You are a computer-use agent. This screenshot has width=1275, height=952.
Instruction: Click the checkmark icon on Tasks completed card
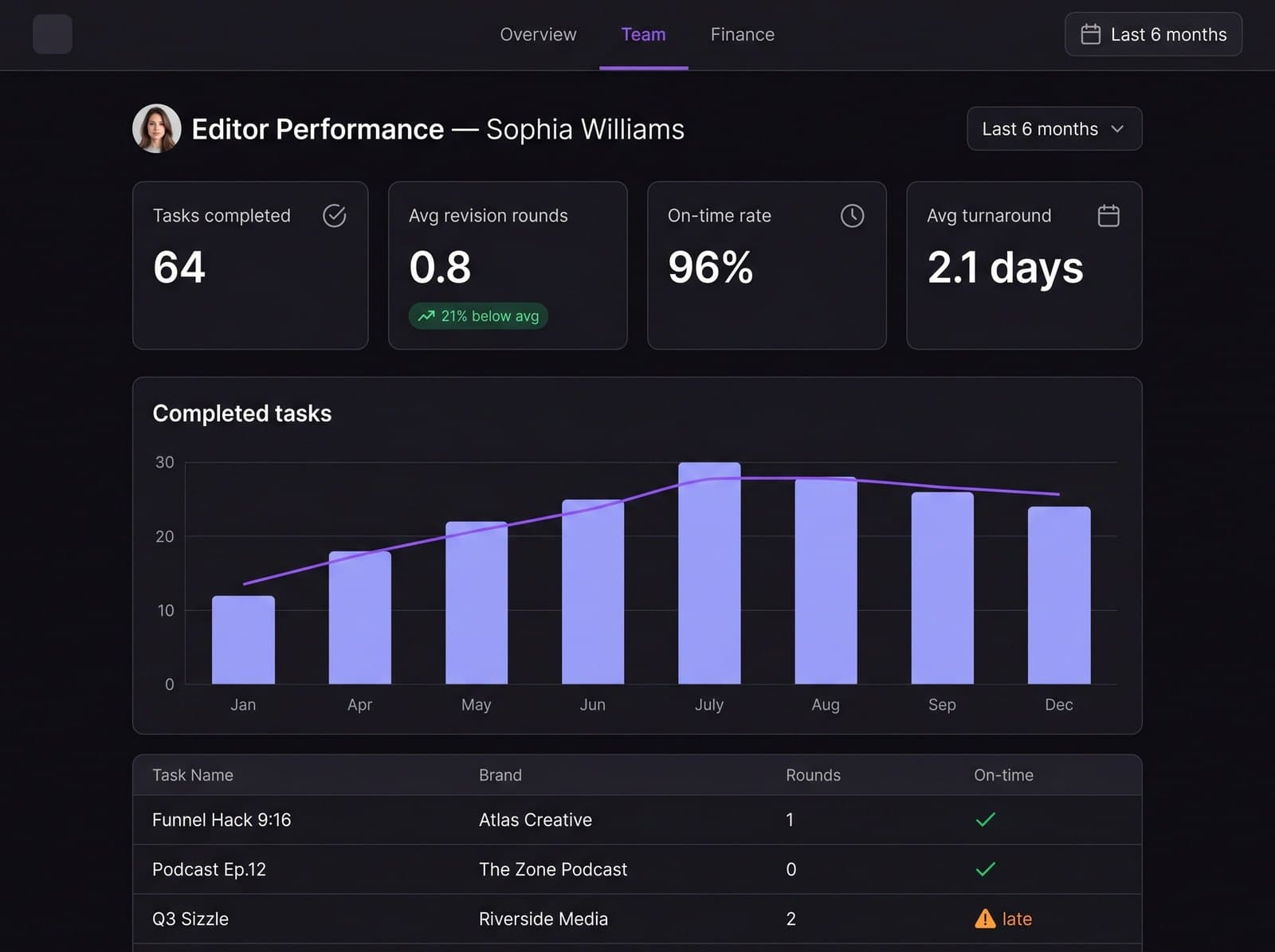[x=334, y=215]
